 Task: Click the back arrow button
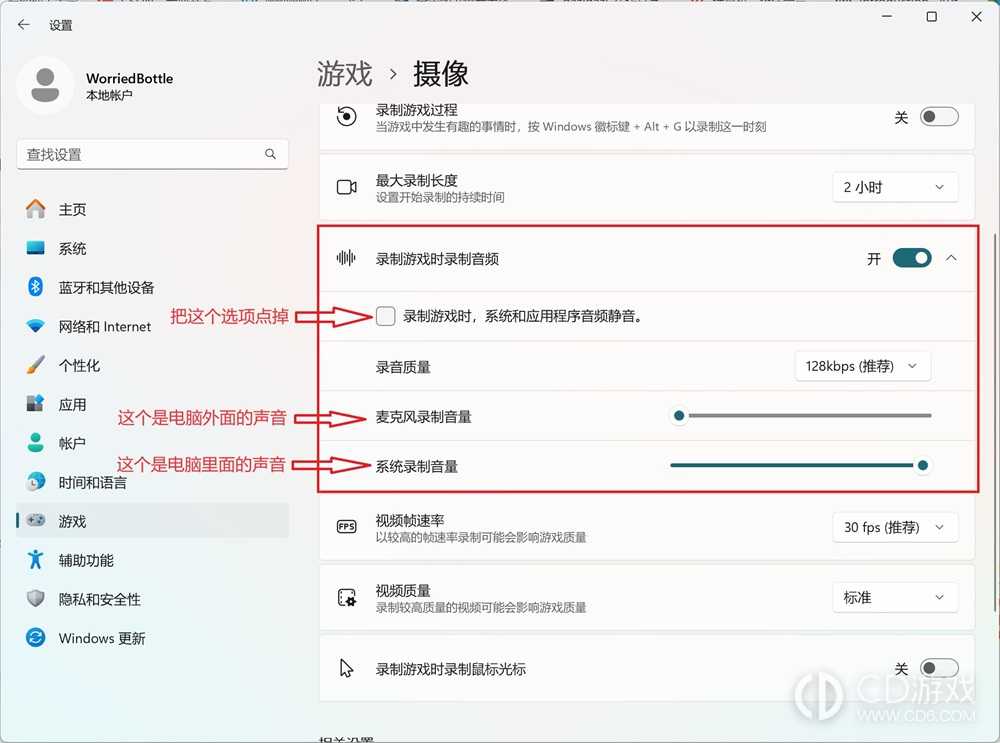[23, 24]
